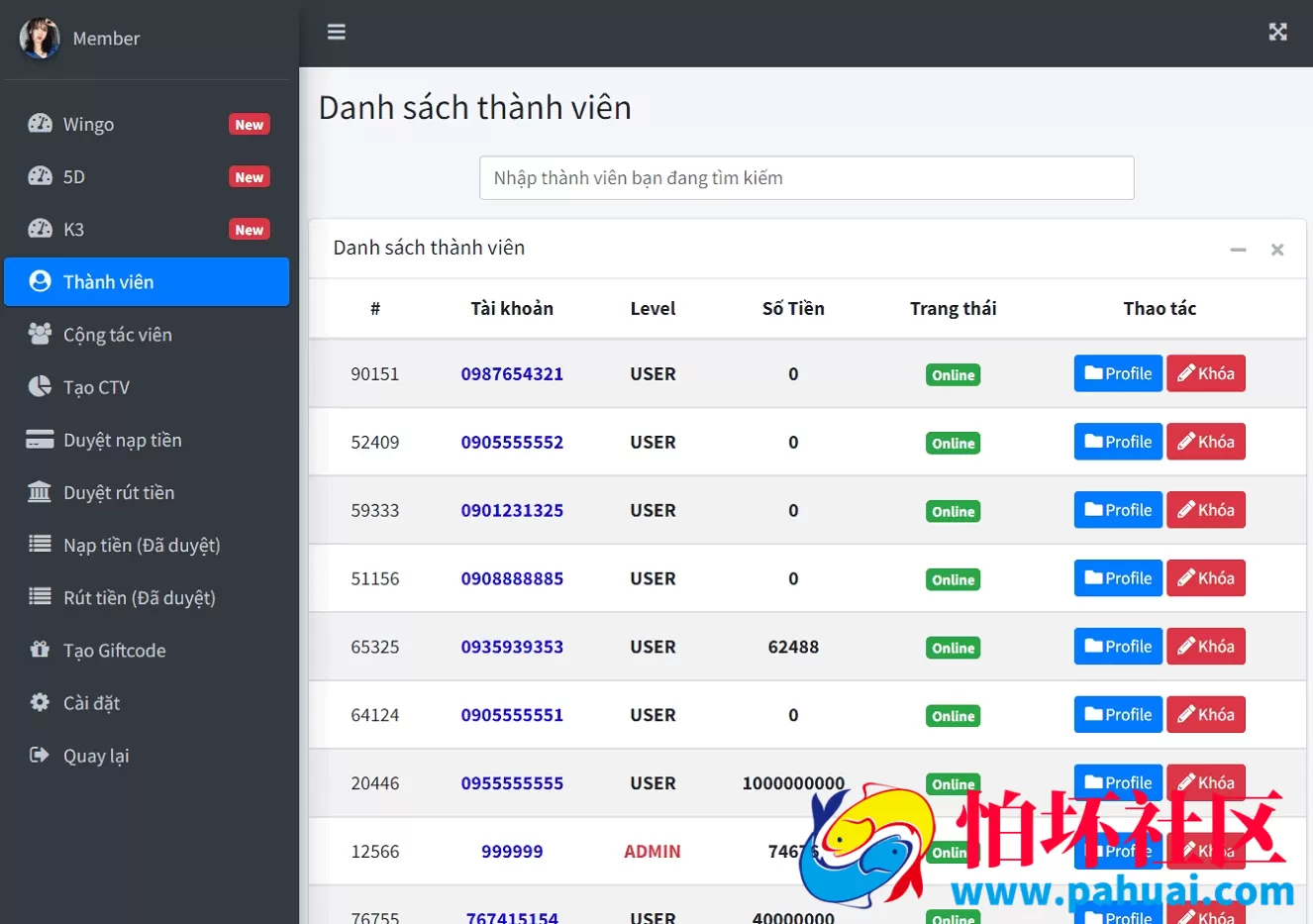Toggle sidebar with hamburger menu icon

[337, 32]
